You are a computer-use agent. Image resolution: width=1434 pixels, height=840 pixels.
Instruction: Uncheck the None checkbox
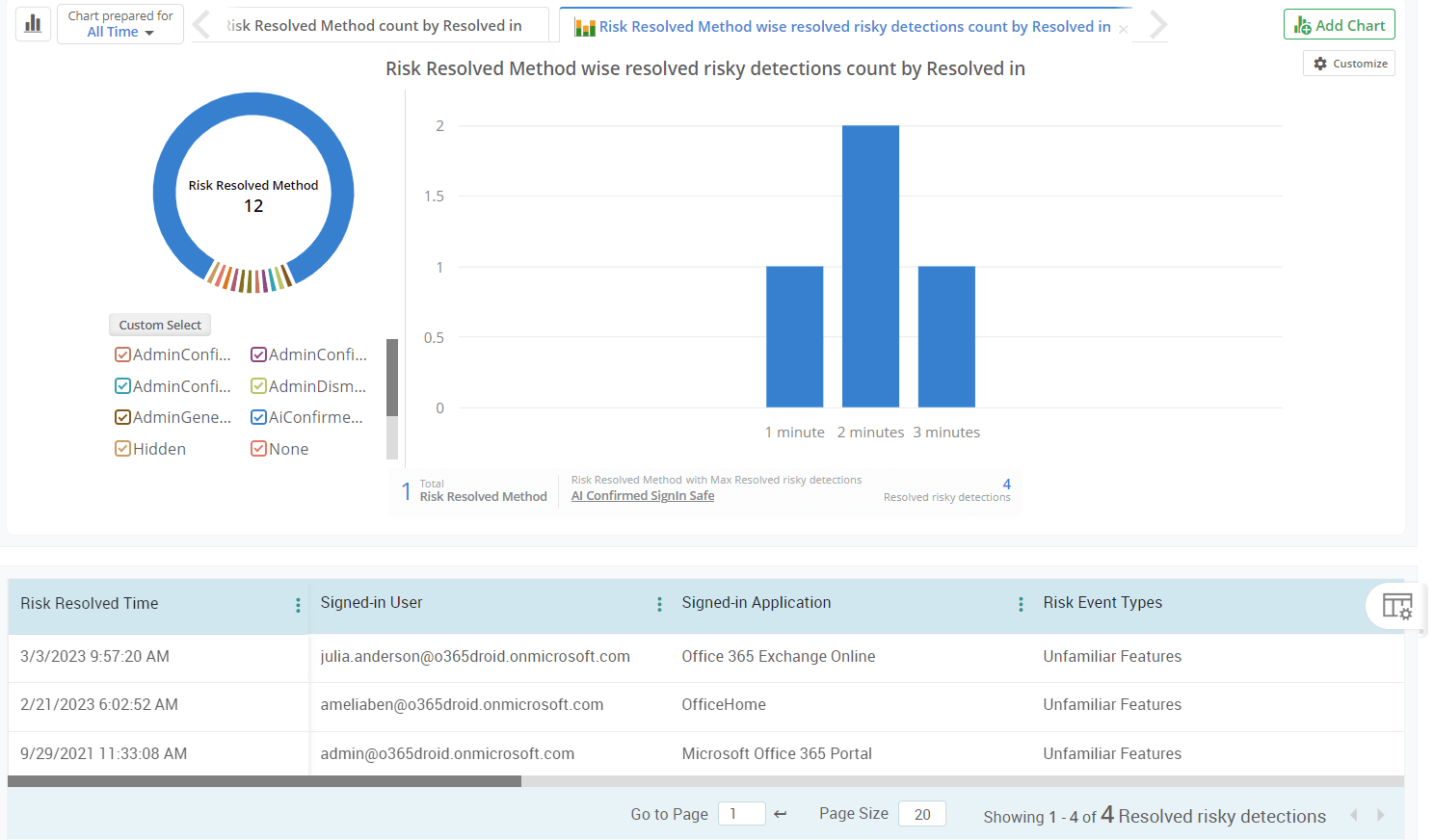tap(258, 448)
